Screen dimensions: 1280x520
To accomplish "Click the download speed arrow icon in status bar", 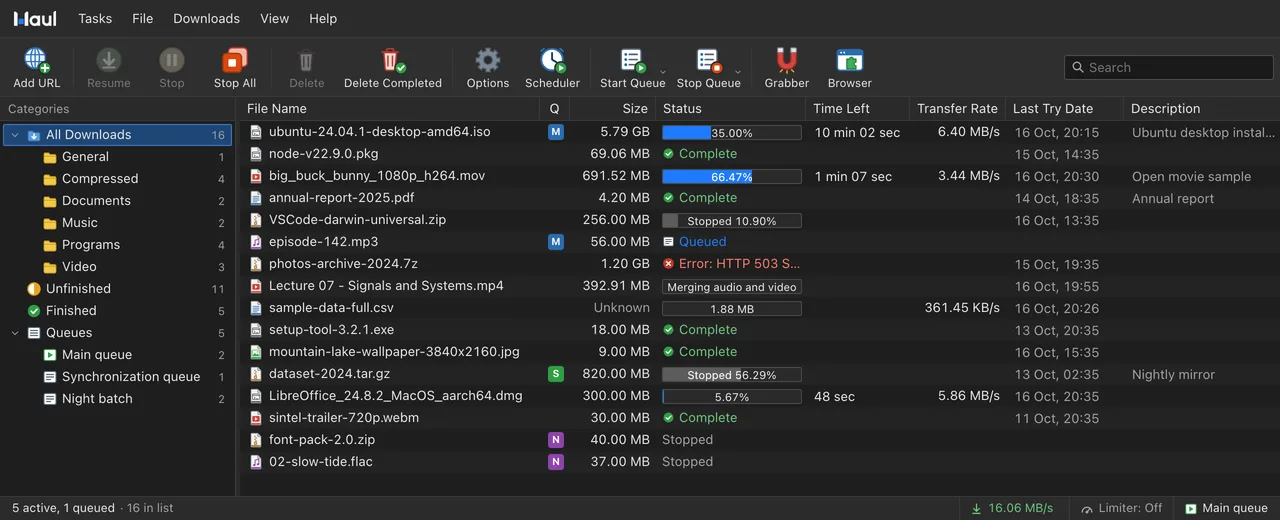I will click(976, 509).
